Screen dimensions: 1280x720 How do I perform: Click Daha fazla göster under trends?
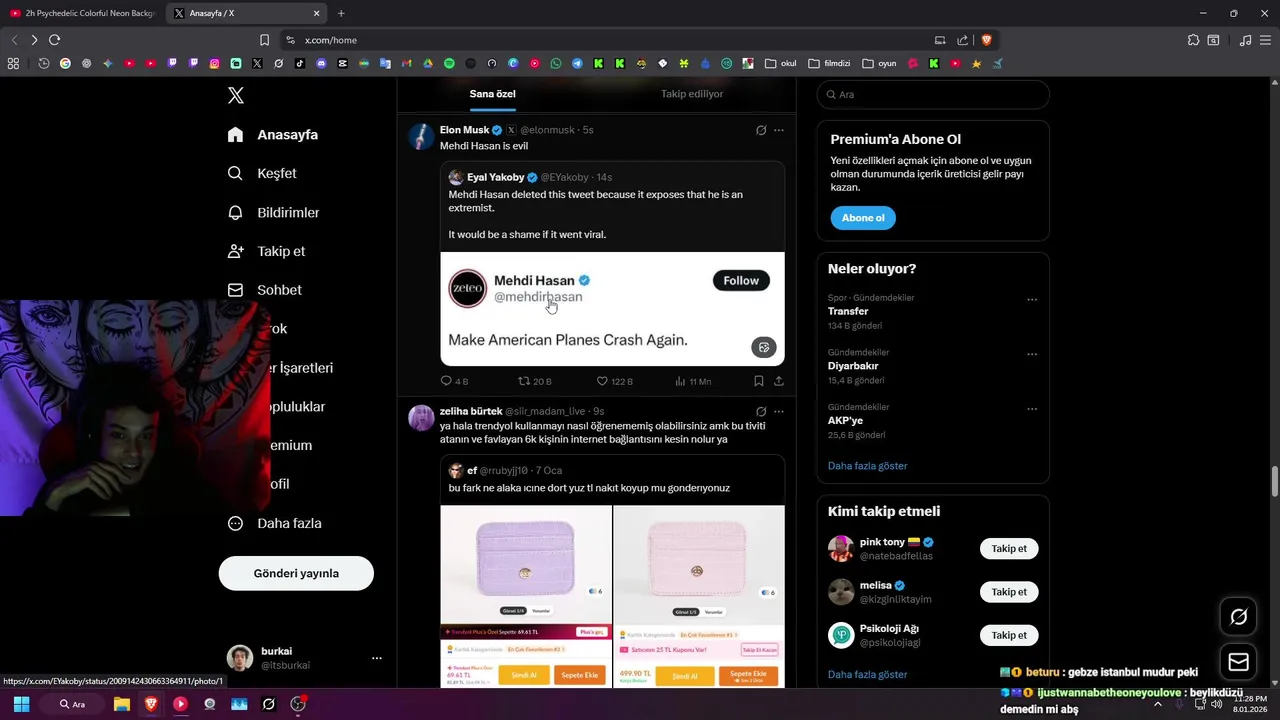[x=867, y=466]
